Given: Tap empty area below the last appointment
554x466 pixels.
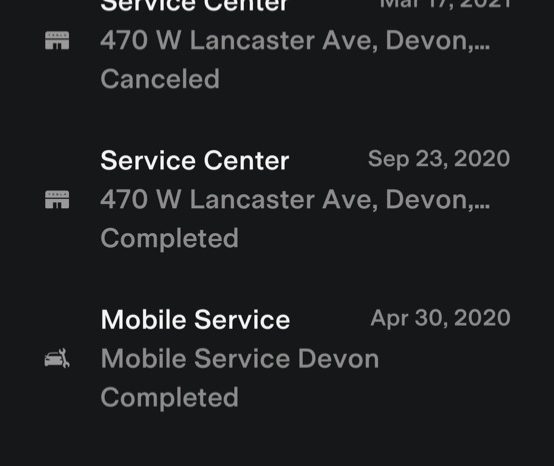Looking at the screenshot, I should coord(277,443).
